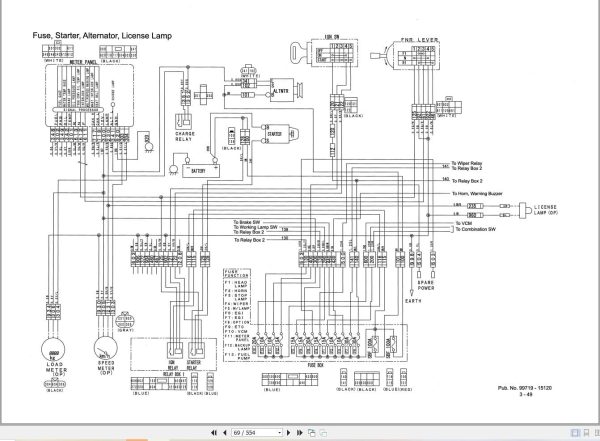The width and height of the screenshot is (600, 441).
Task: Open the bookmarks panel icon
Action: click(586, 433)
